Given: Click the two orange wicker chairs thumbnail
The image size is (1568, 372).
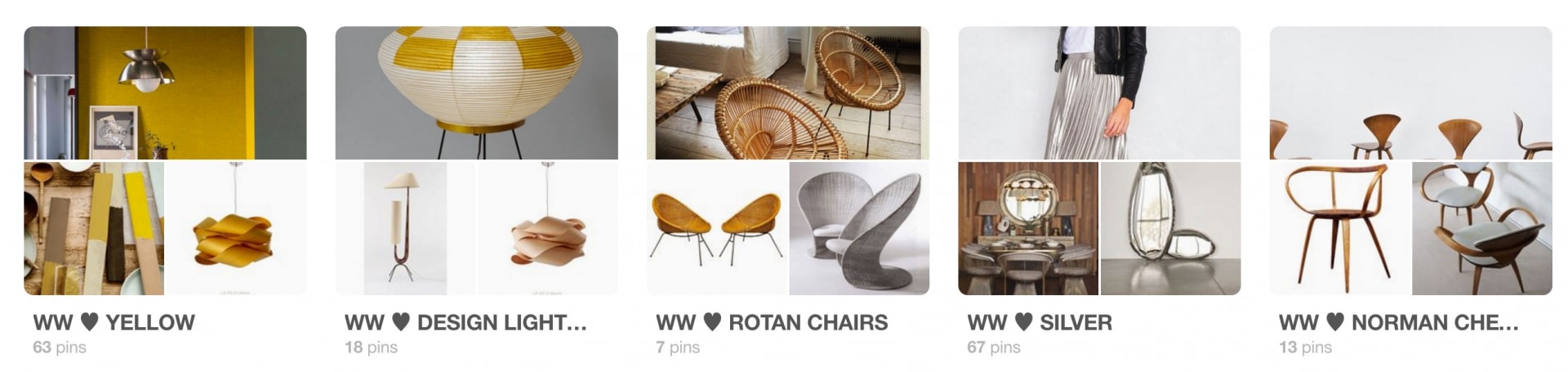Looking at the screenshot, I should click(717, 228).
